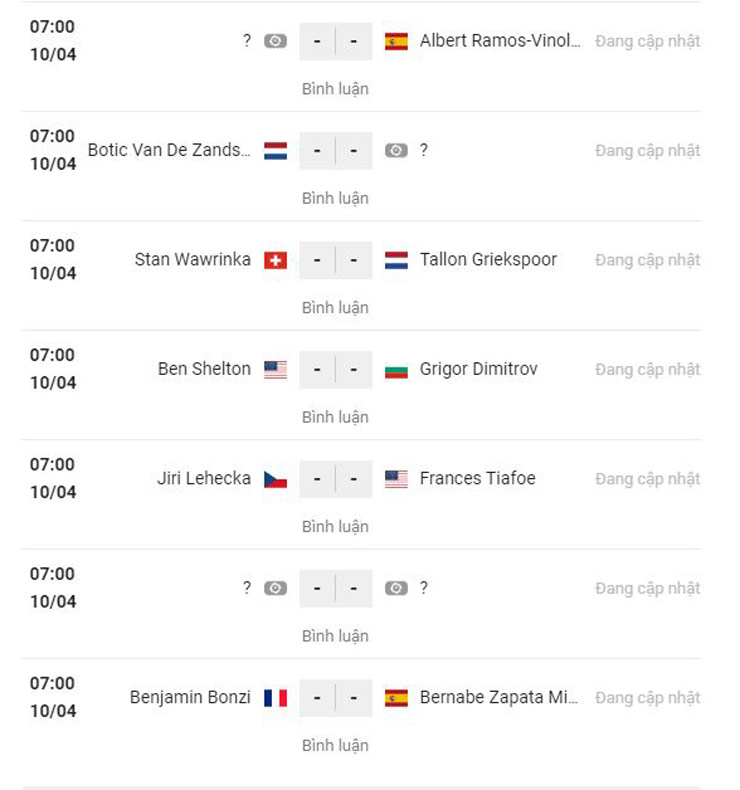The image size is (740, 790).
Task: Click score box of Shelton vs Dimitrov
Action: click(x=335, y=369)
